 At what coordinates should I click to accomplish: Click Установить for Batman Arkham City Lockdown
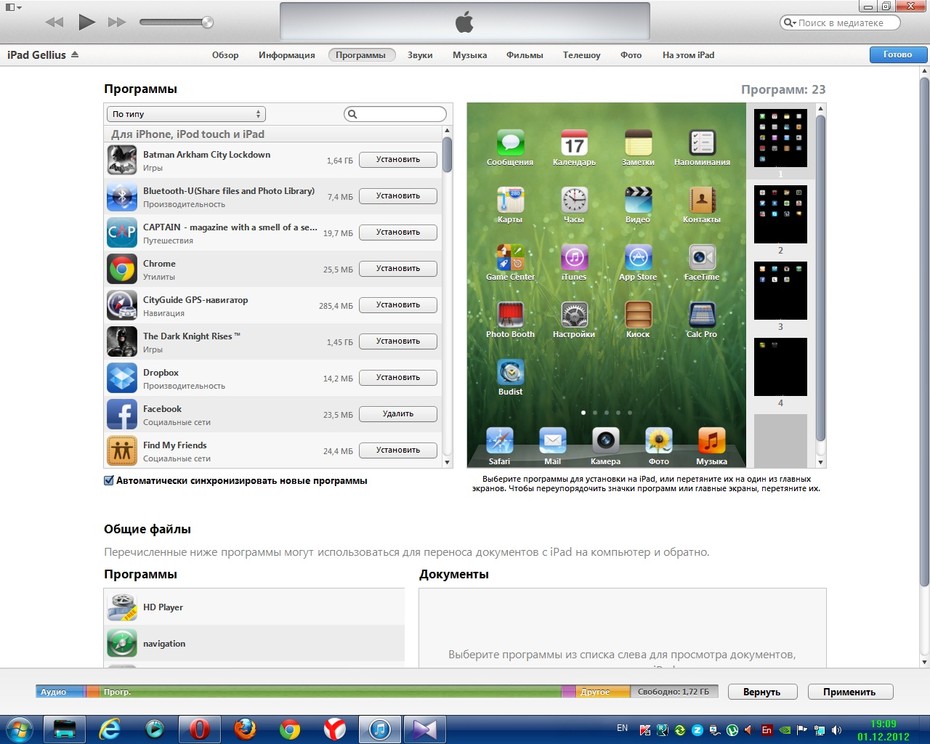pyautogui.click(x=398, y=160)
